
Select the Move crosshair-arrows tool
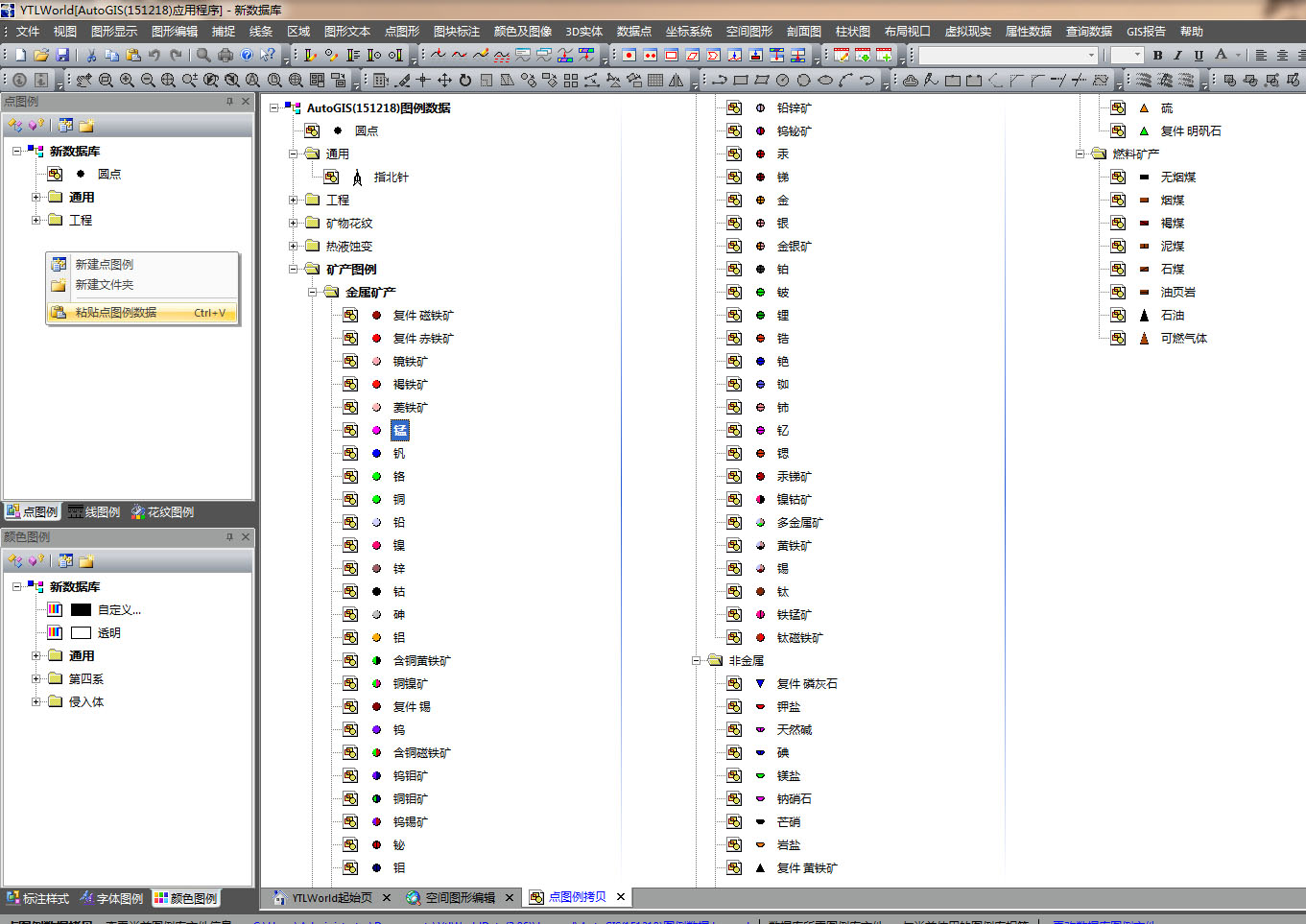pyautogui.click(x=444, y=81)
